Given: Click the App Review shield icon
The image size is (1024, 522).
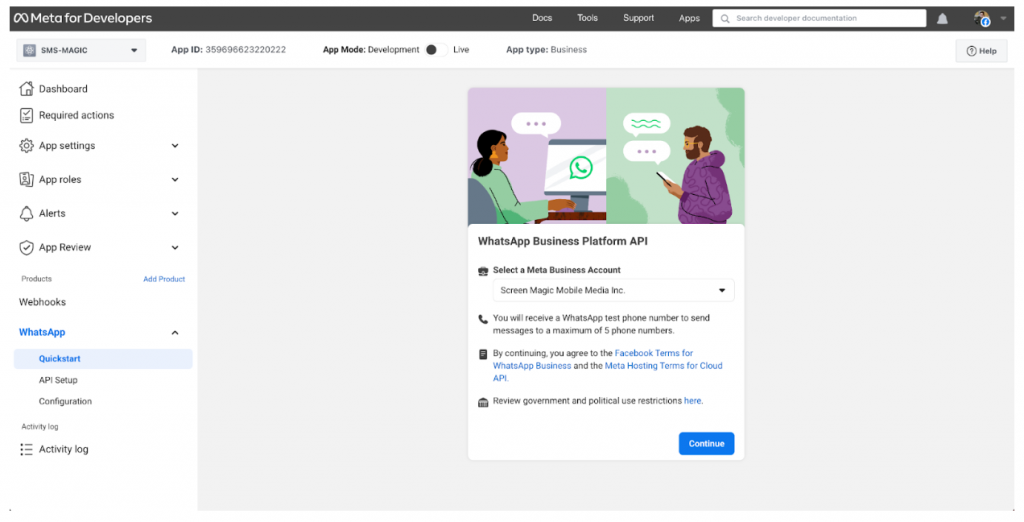Looking at the screenshot, I should coord(26,248).
